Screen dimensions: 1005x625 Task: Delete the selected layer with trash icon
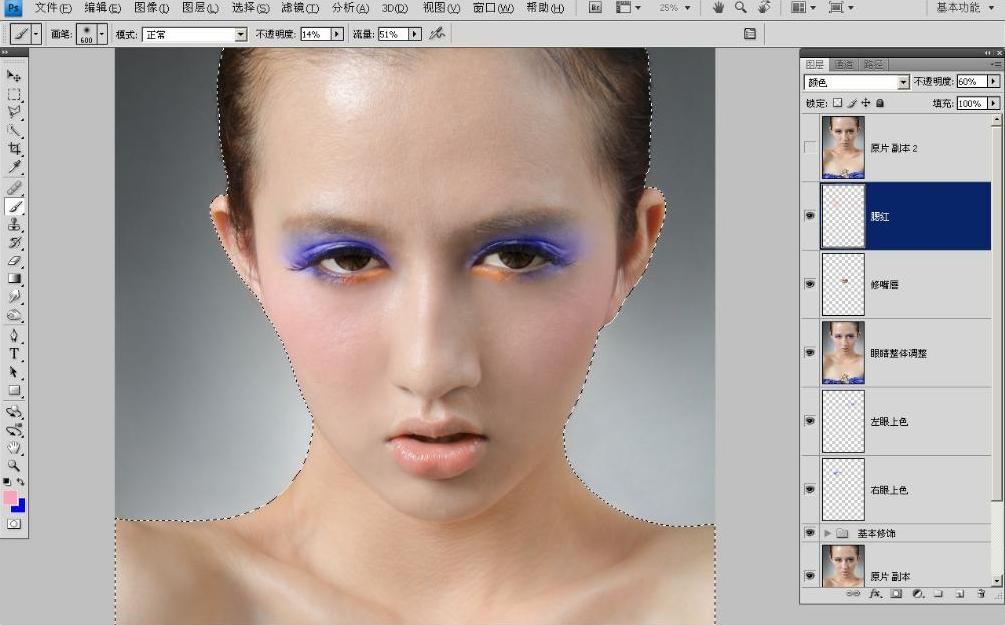click(981, 594)
